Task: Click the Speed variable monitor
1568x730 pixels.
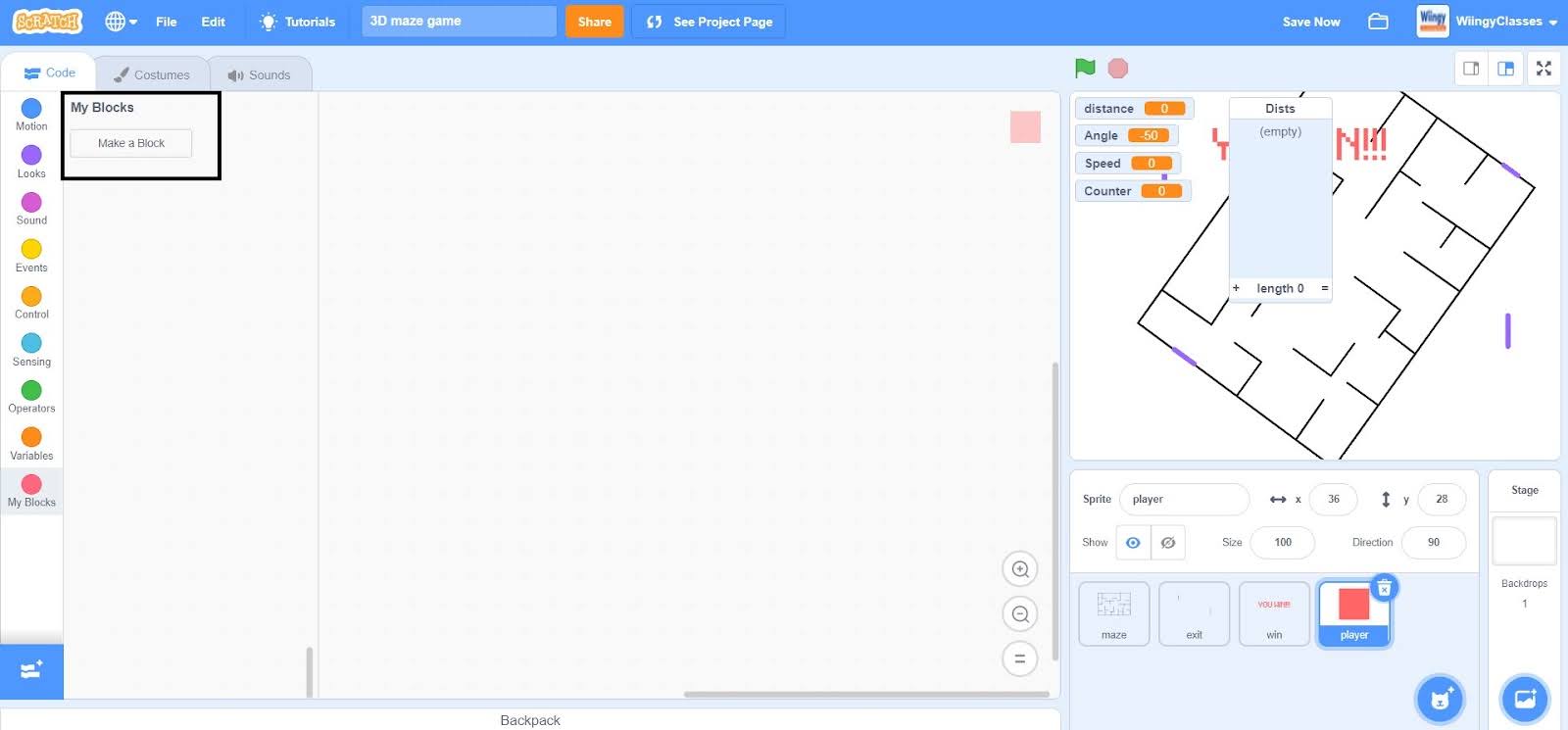Action: (x=1128, y=164)
